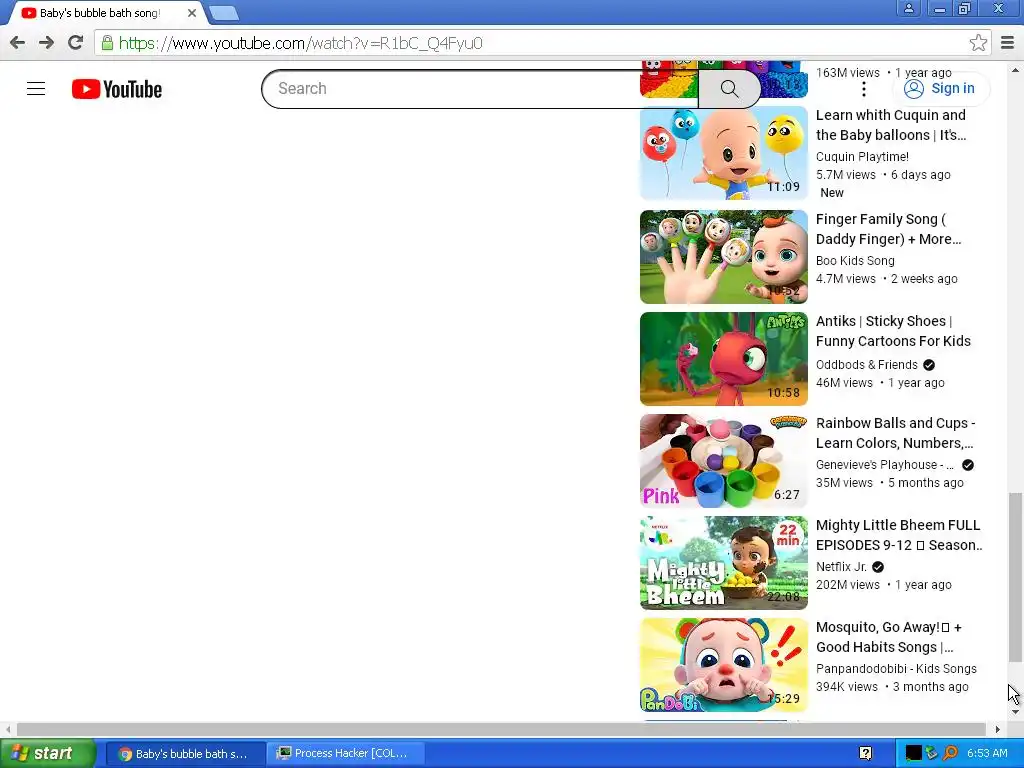This screenshot has width=1024, height=768.
Task: Click the vertical scrollbar thumb
Action: click(x=1015, y=577)
